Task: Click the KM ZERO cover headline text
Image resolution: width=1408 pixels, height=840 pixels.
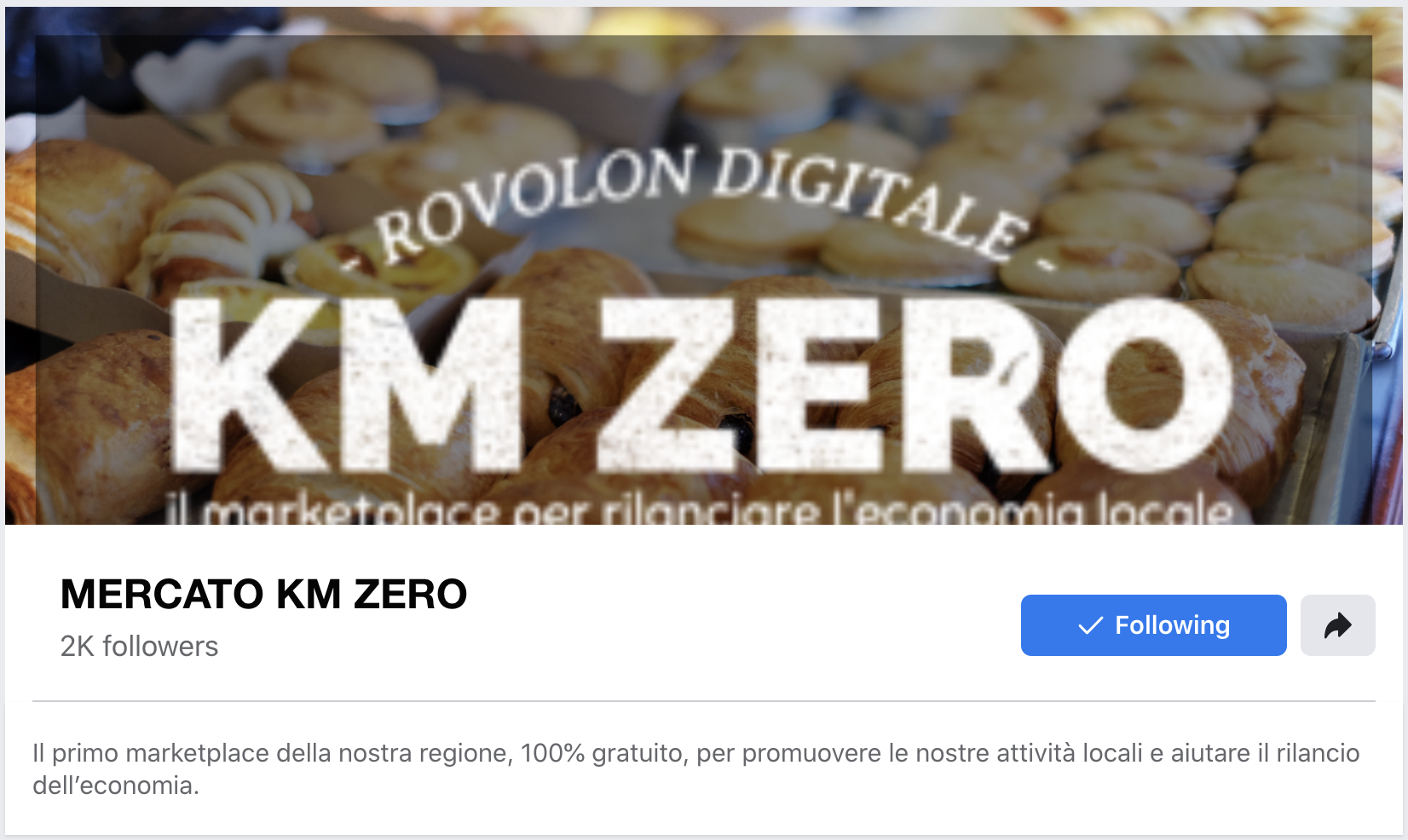Action: click(x=703, y=385)
